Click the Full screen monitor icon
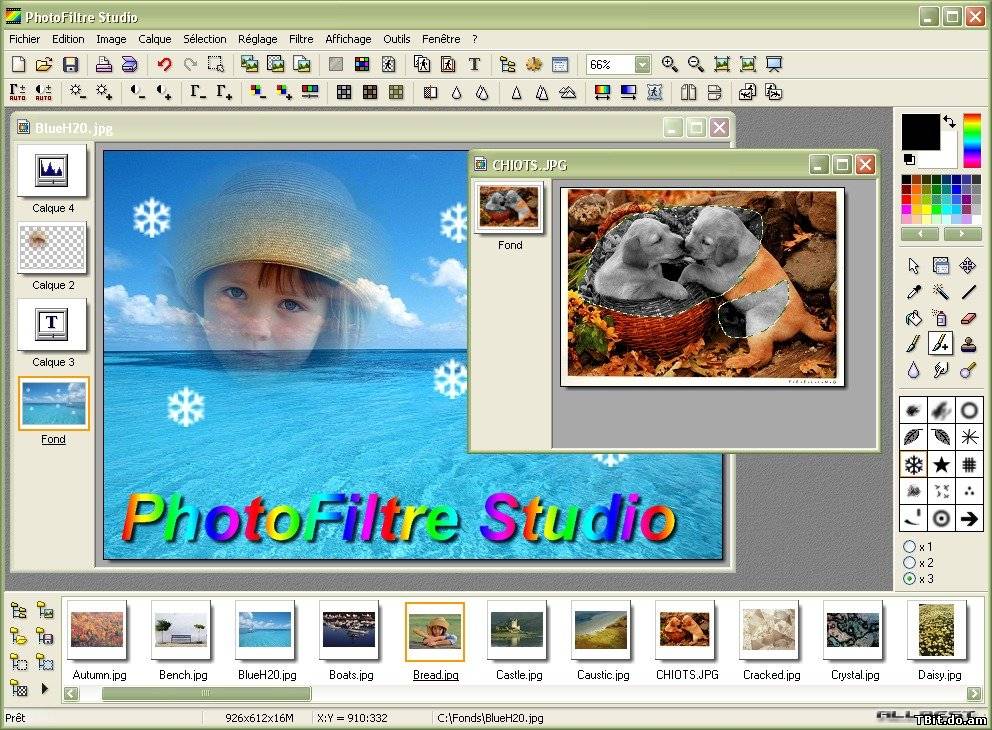This screenshot has height=730, width=992. coord(774,64)
